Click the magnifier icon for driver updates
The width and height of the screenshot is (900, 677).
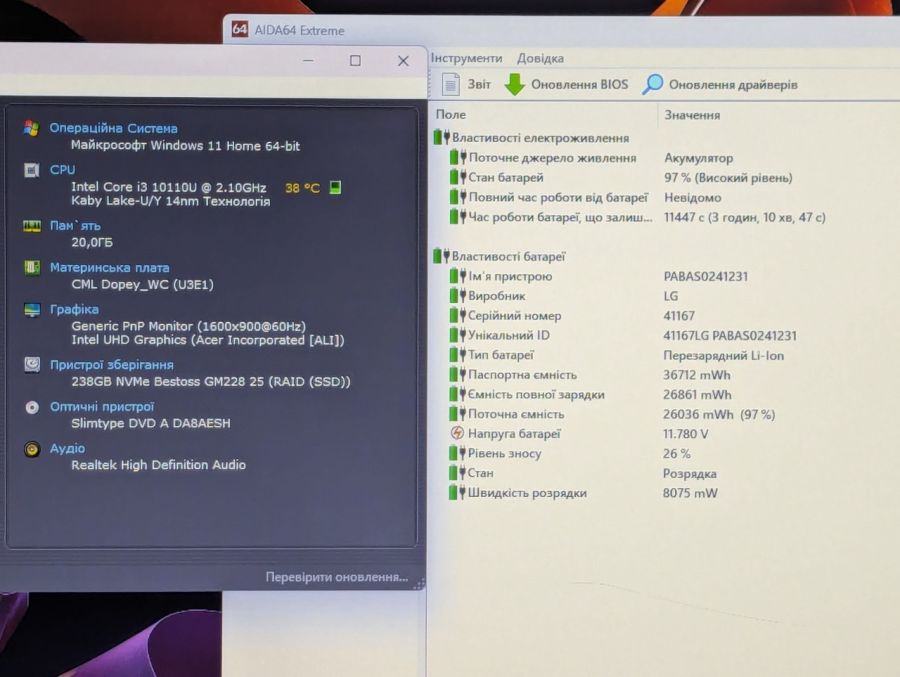653,84
